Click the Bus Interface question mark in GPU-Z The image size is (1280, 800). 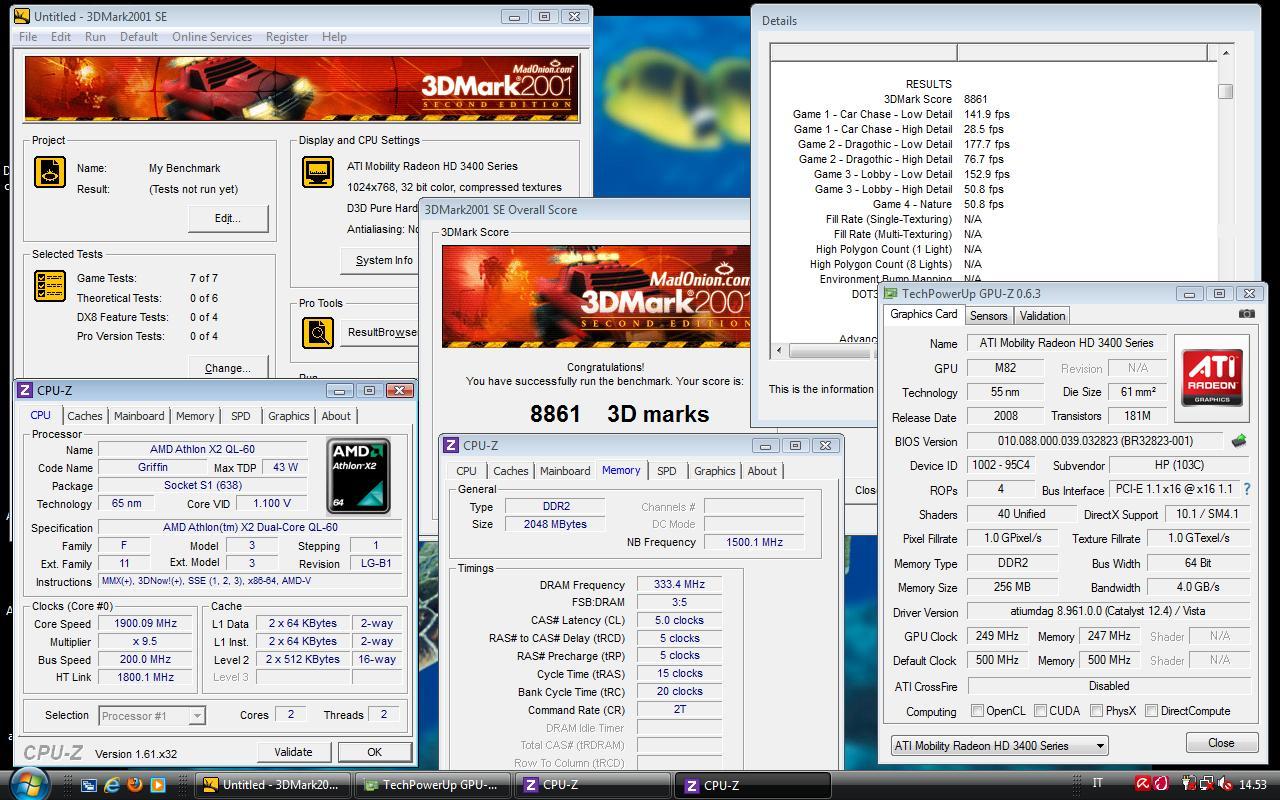click(x=1247, y=490)
